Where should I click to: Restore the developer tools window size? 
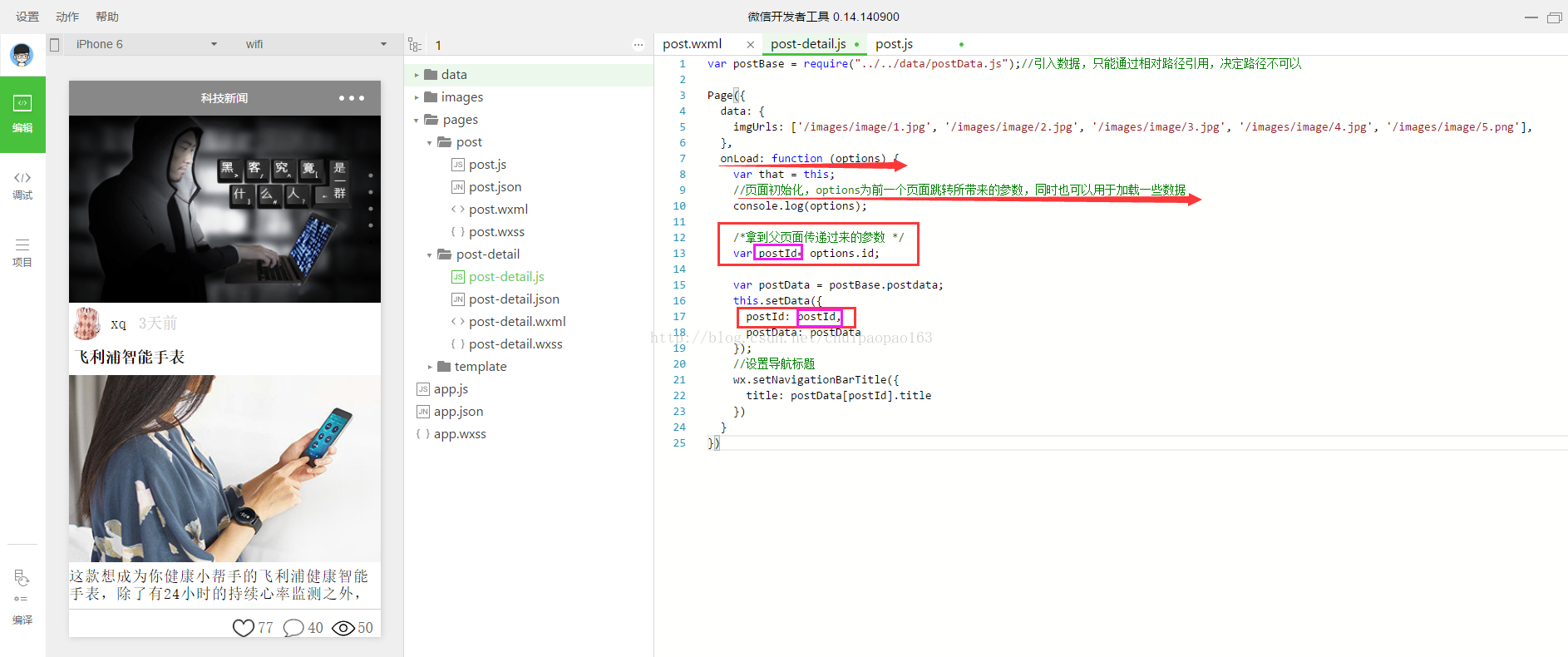(1554, 17)
